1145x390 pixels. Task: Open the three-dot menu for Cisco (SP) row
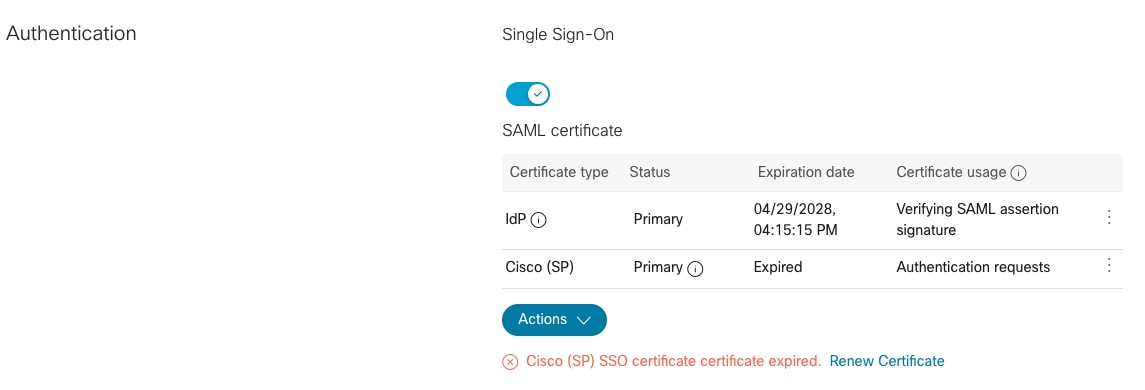click(1108, 265)
